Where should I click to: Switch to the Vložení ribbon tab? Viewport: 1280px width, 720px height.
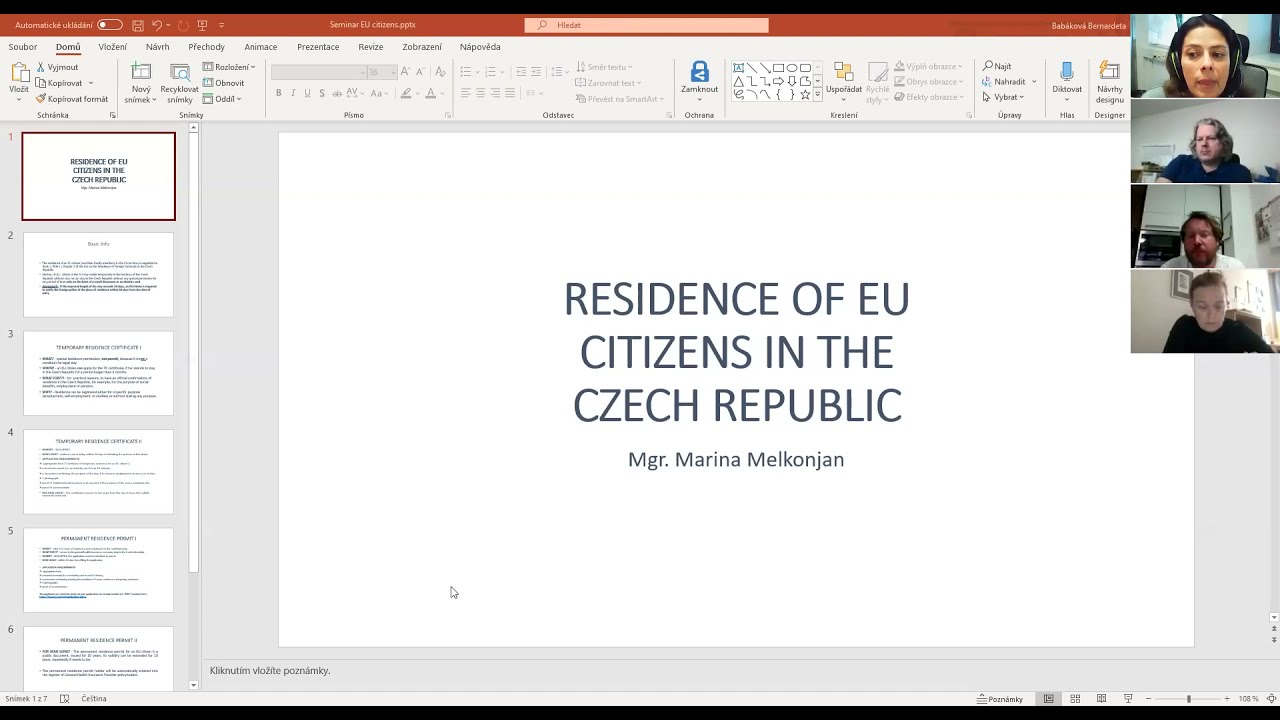pos(113,47)
